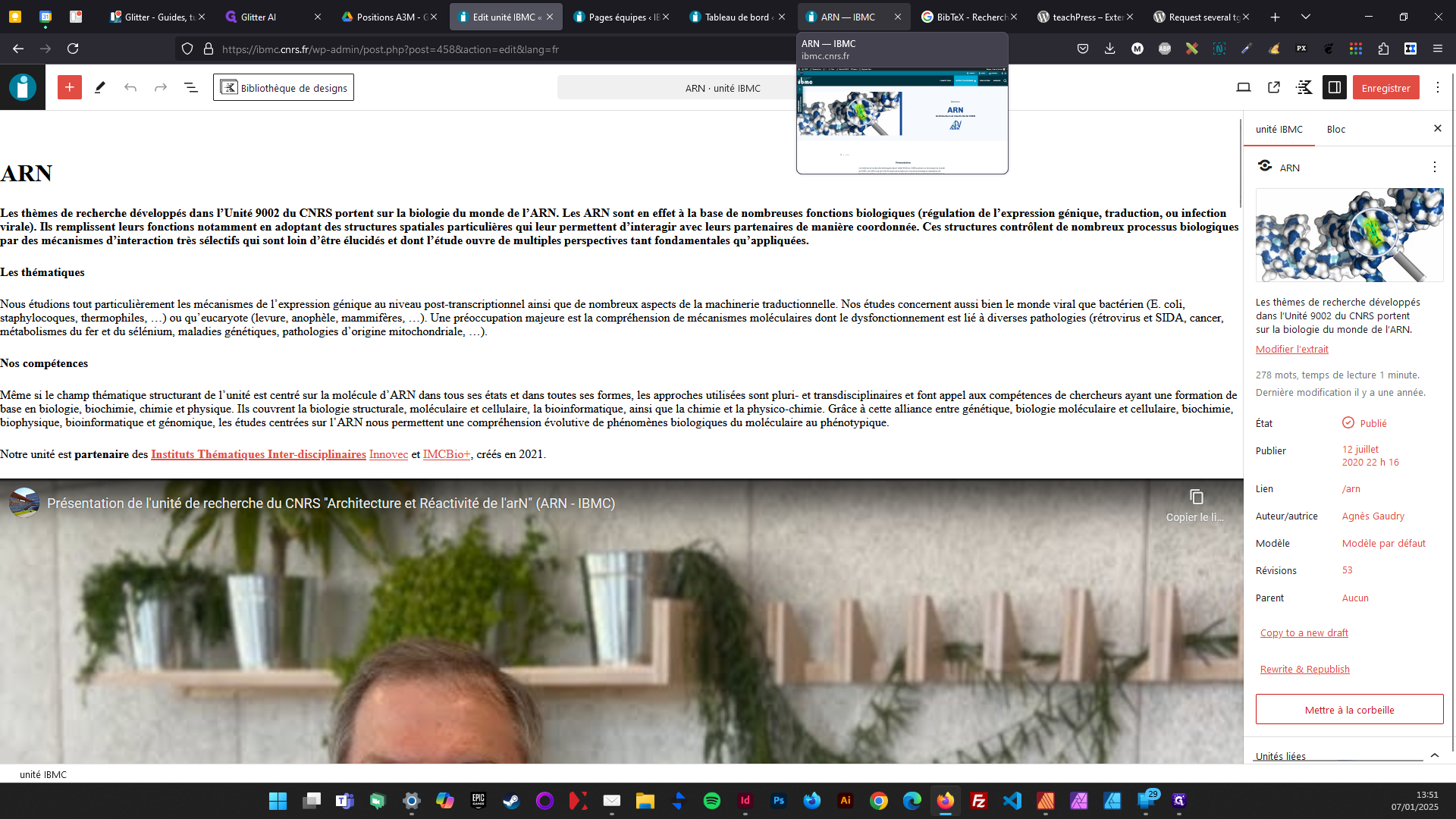Click the Rewrite & Republish link
The image size is (1456, 819).
[1305, 670]
